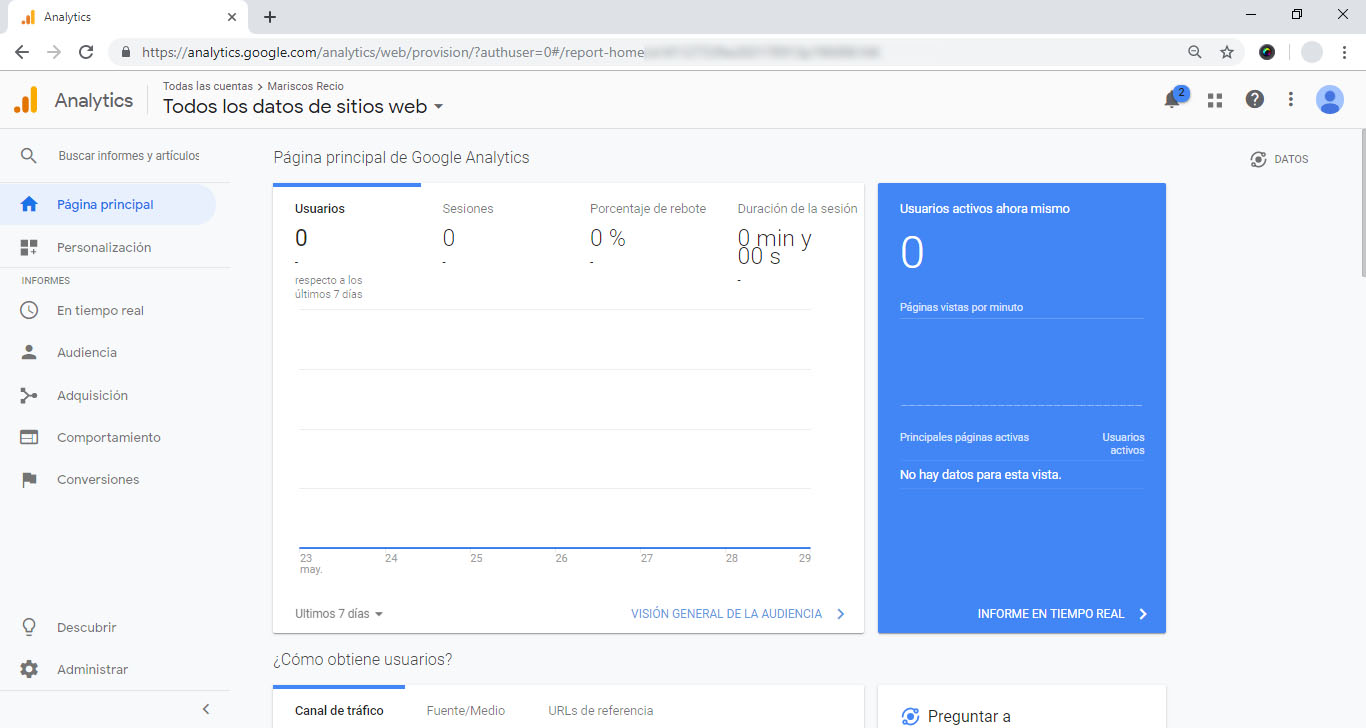The image size is (1366, 728).
Task: Click the Buscar informes y artículos search field
Action: click(128, 156)
